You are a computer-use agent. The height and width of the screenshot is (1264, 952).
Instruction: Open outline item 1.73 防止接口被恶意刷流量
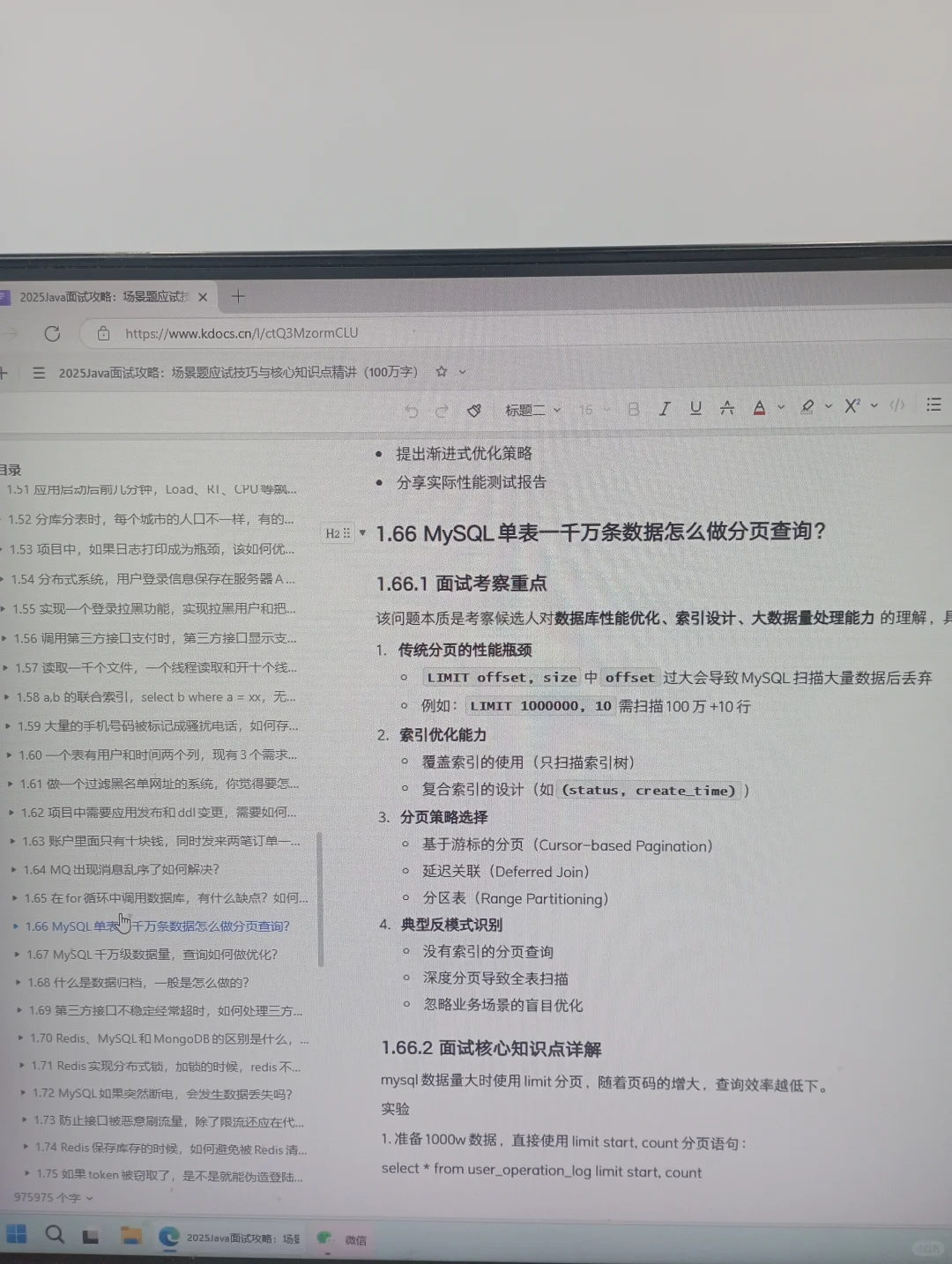[169, 1122]
